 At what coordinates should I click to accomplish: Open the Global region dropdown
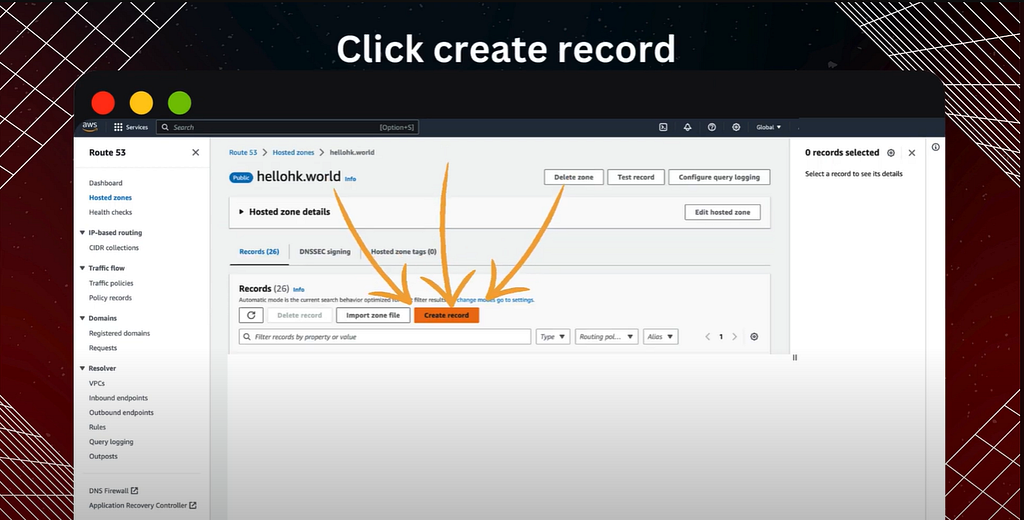point(769,127)
